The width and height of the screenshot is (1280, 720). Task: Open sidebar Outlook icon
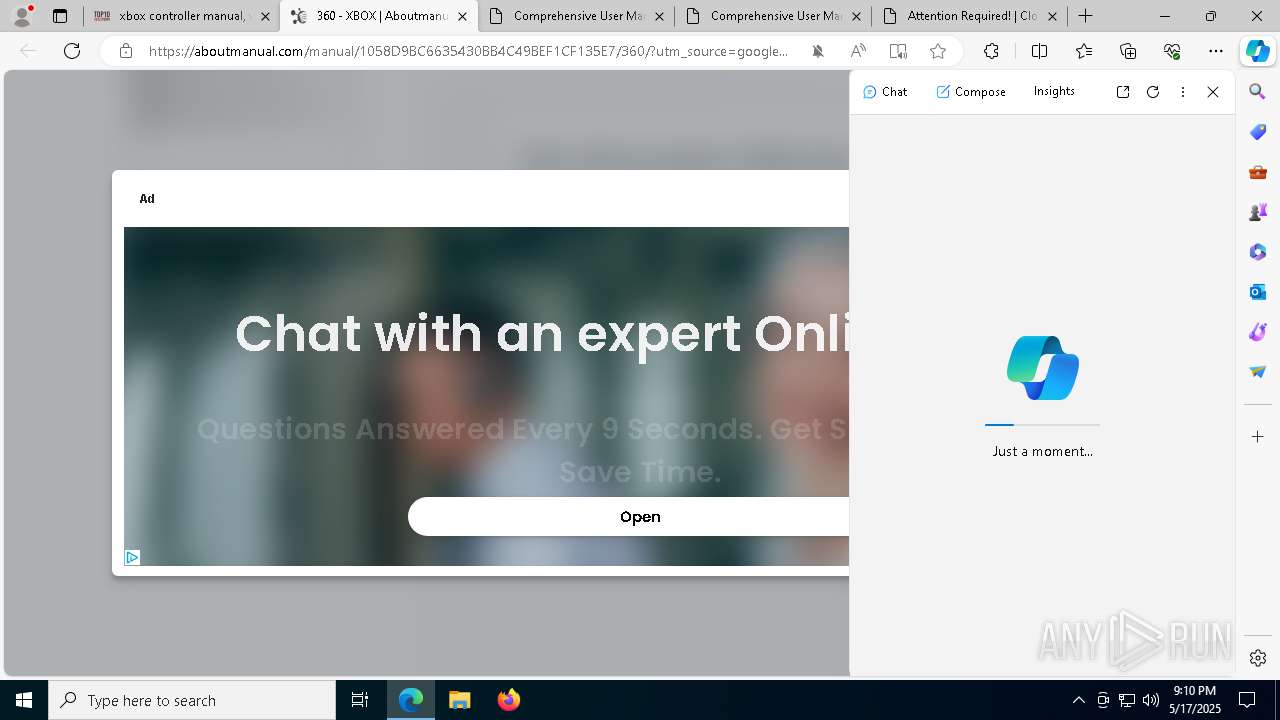point(1258,292)
